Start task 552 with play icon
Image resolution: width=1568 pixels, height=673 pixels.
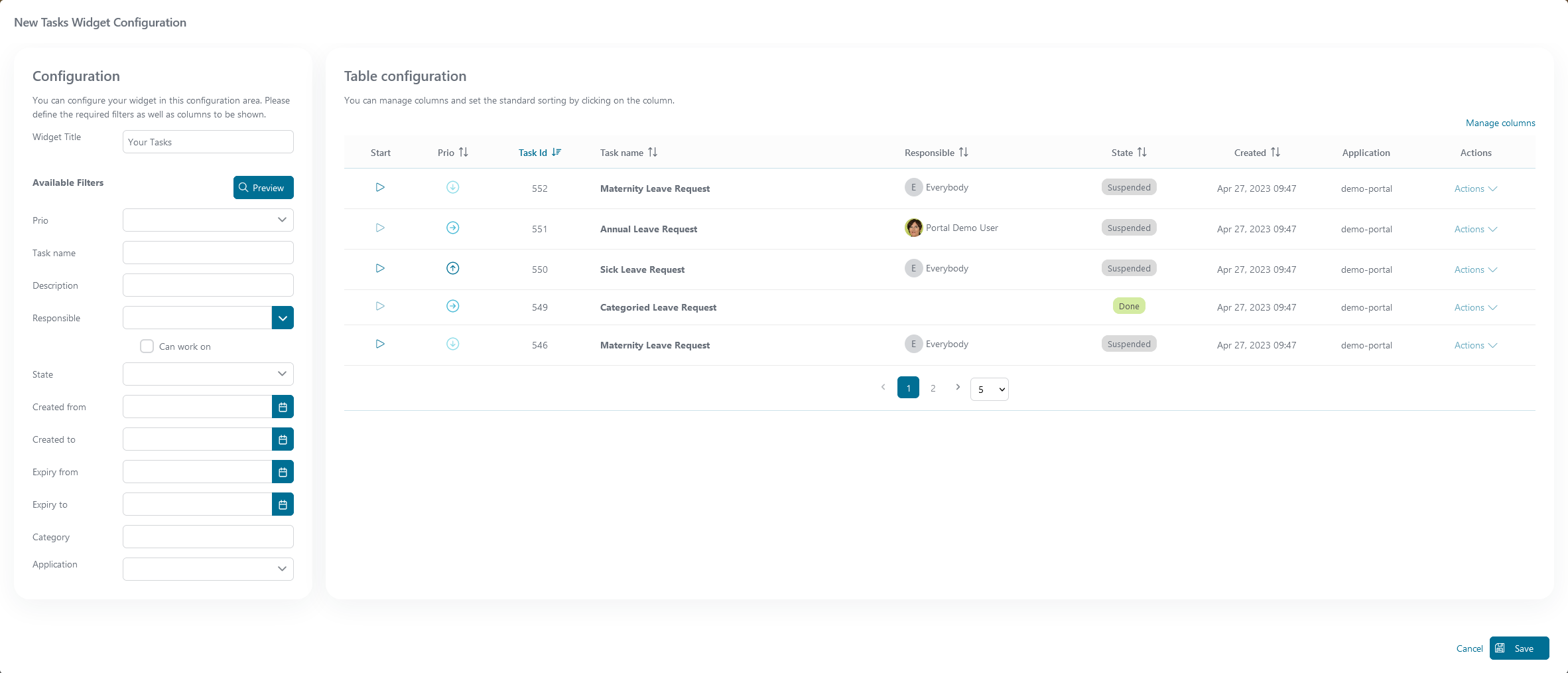(380, 187)
